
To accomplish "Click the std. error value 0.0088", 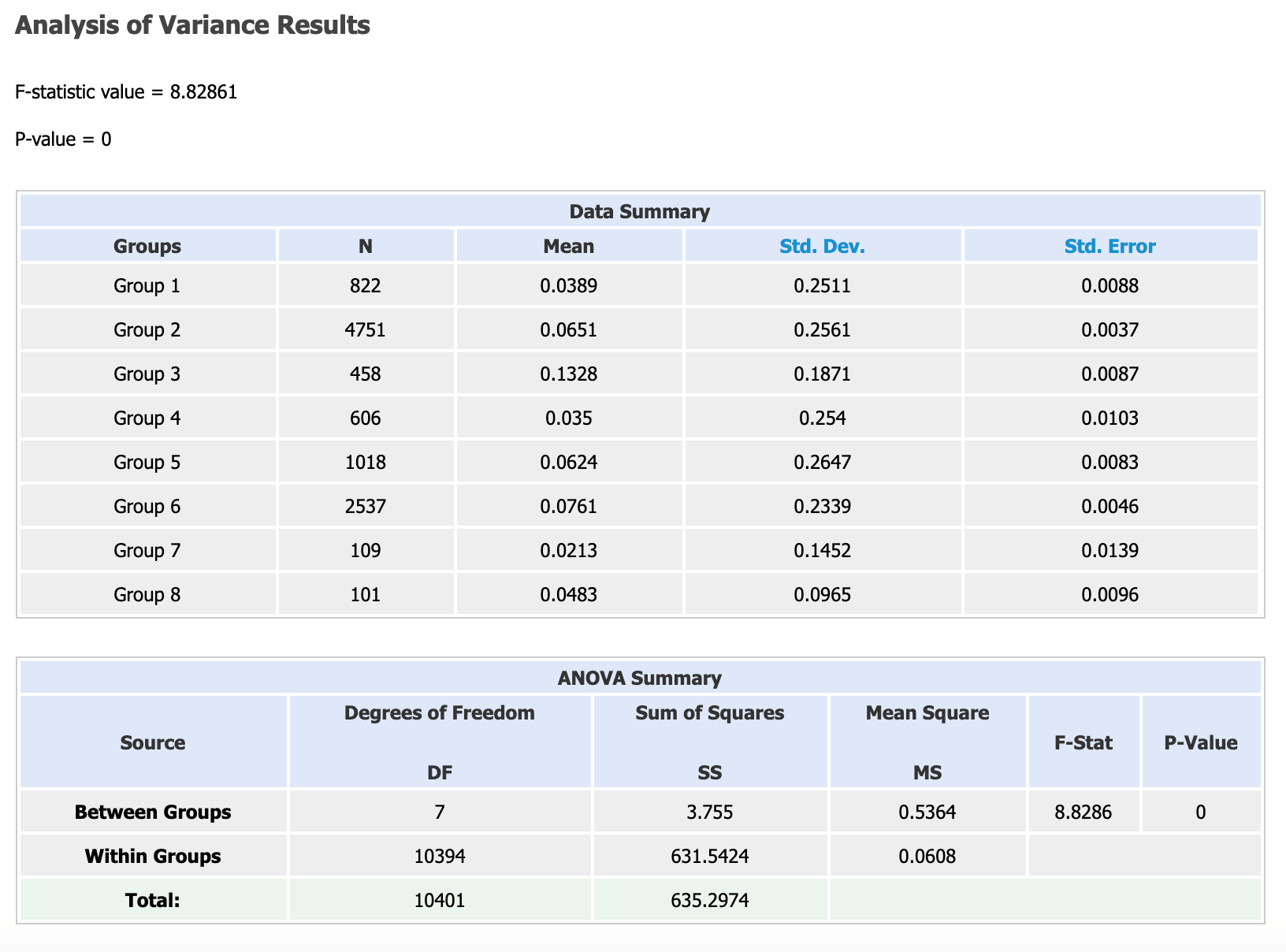I will pyautogui.click(x=1110, y=285).
